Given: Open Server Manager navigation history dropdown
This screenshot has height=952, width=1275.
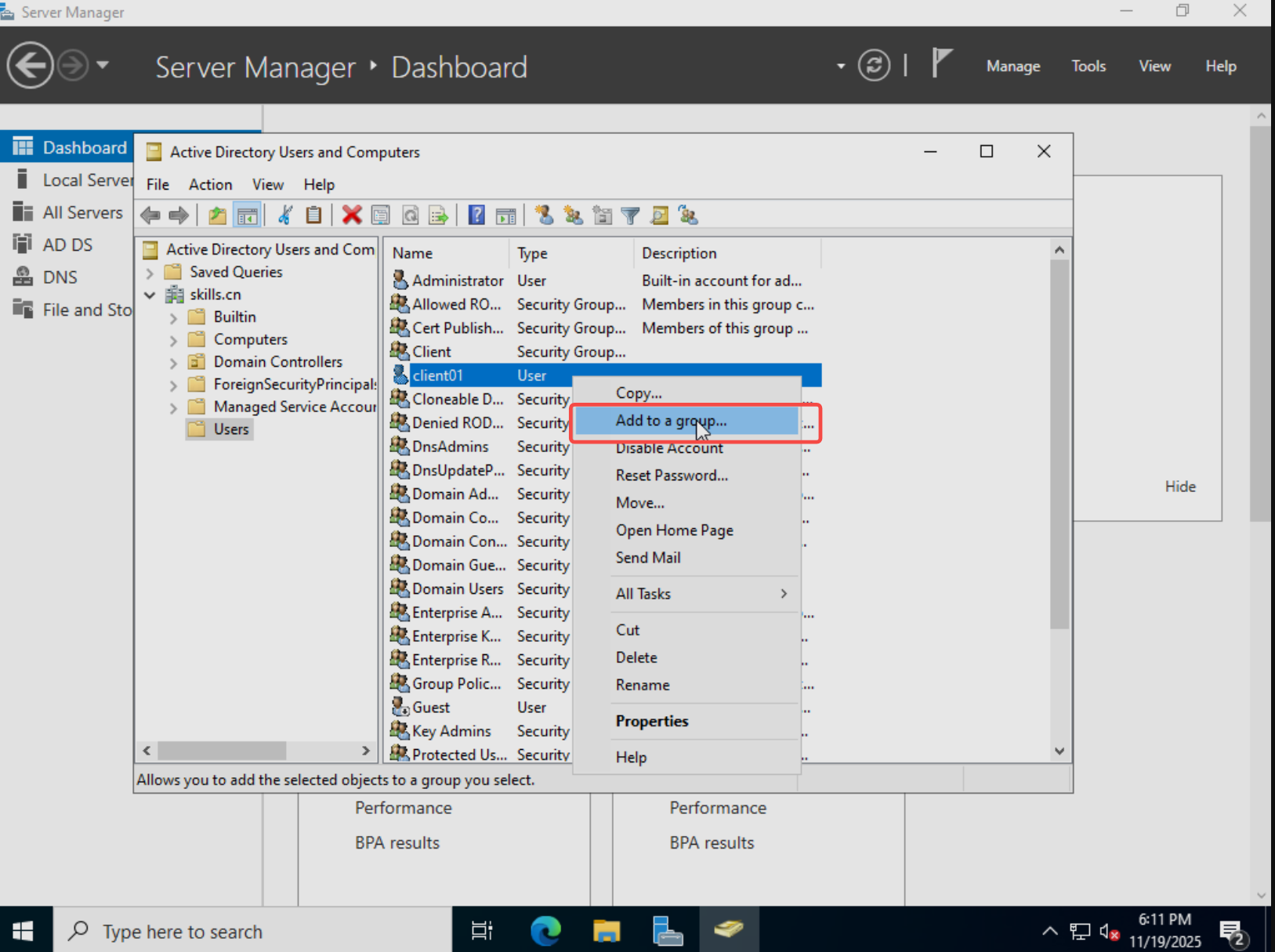Looking at the screenshot, I should click(103, 65).
